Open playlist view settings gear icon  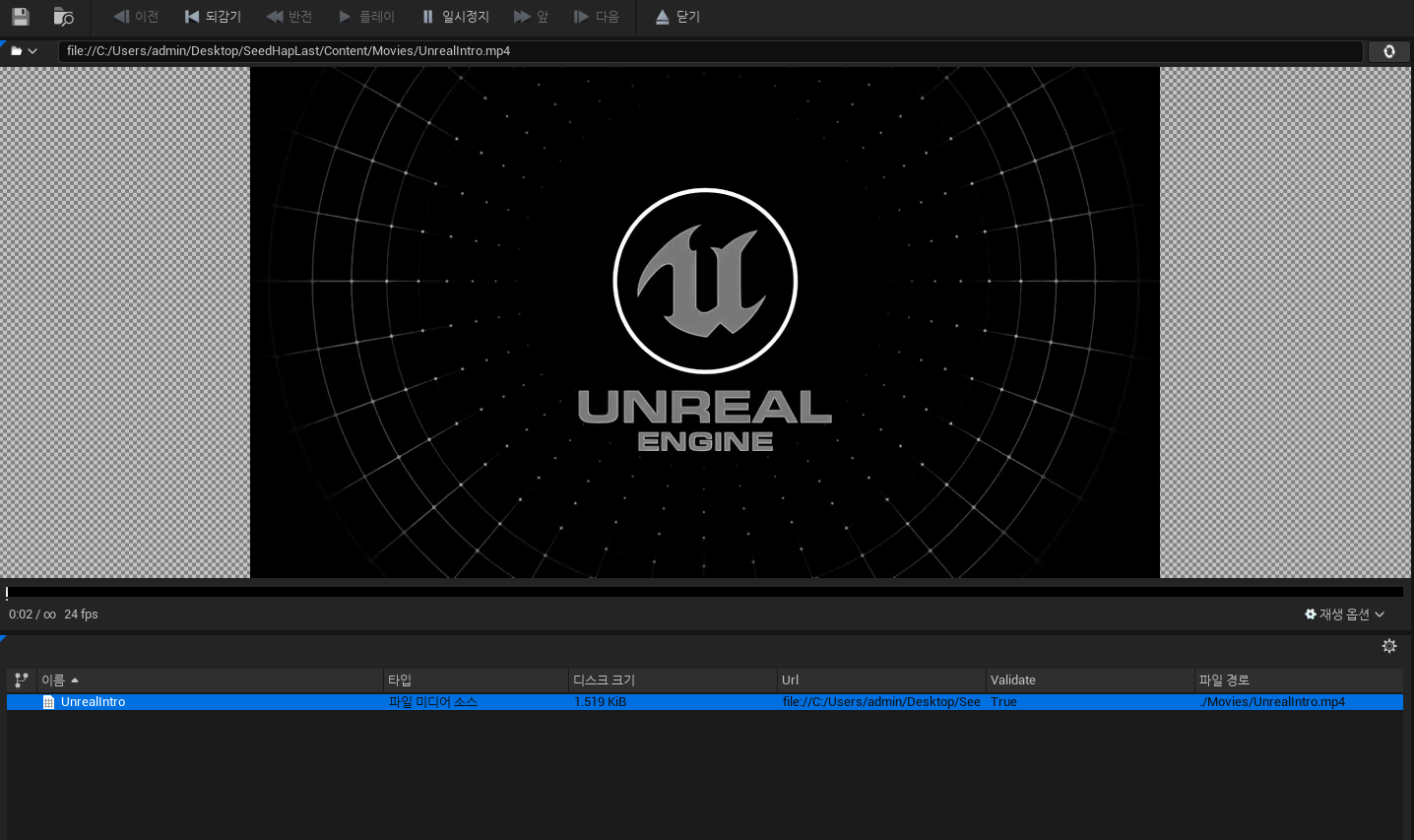click(x=1389, y=646)
